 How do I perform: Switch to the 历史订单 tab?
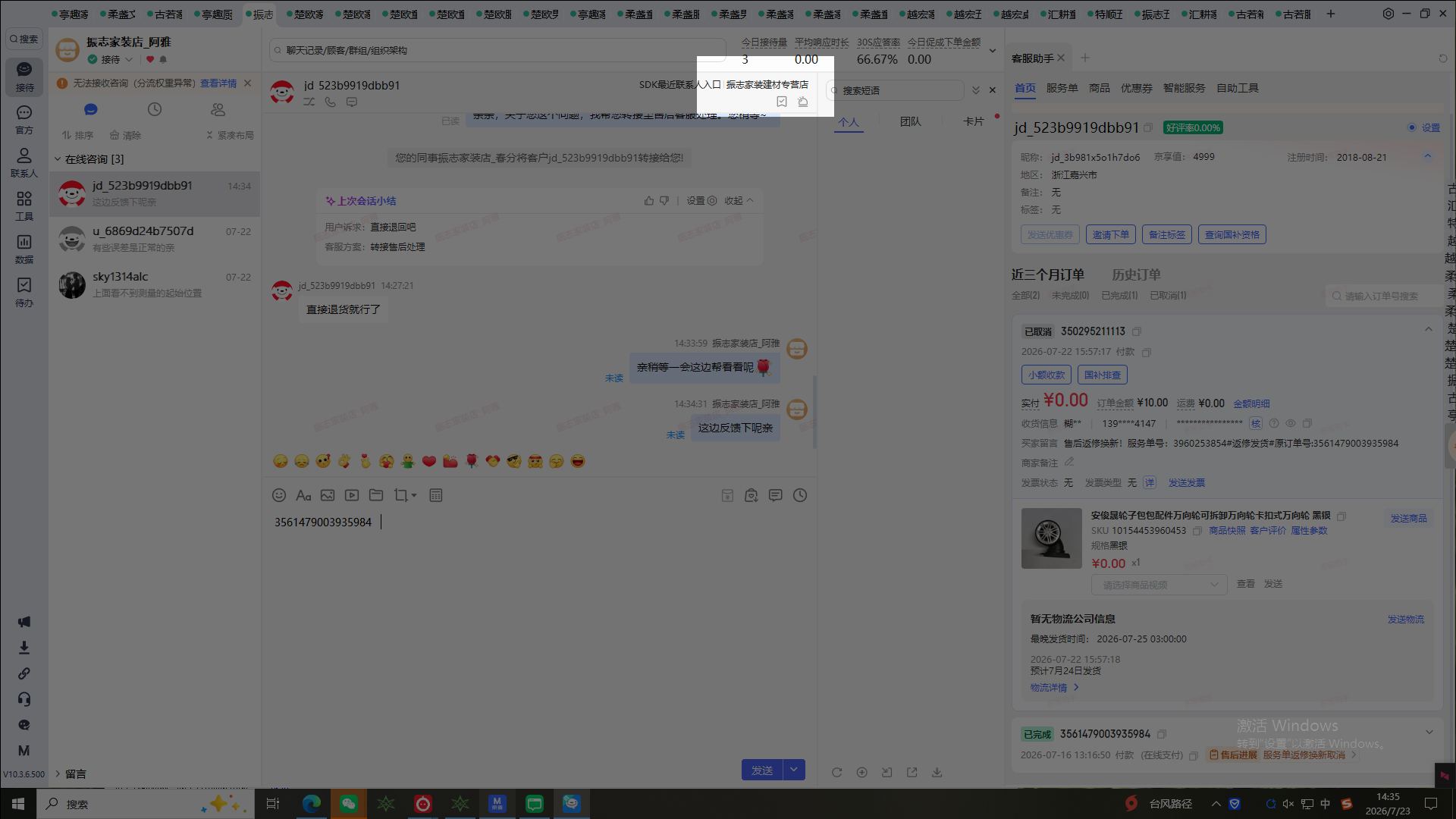pyautogui.click(x=1136, y=275)
